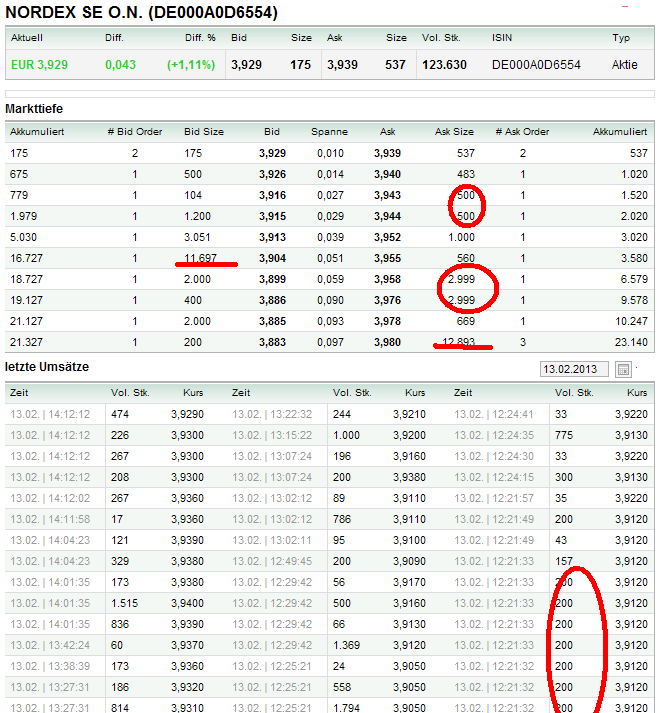Image resolution: width=661 pixels, height=713 pixels.
Task: Click the # Bid Order column header
Action: click(x=135, y=132)
